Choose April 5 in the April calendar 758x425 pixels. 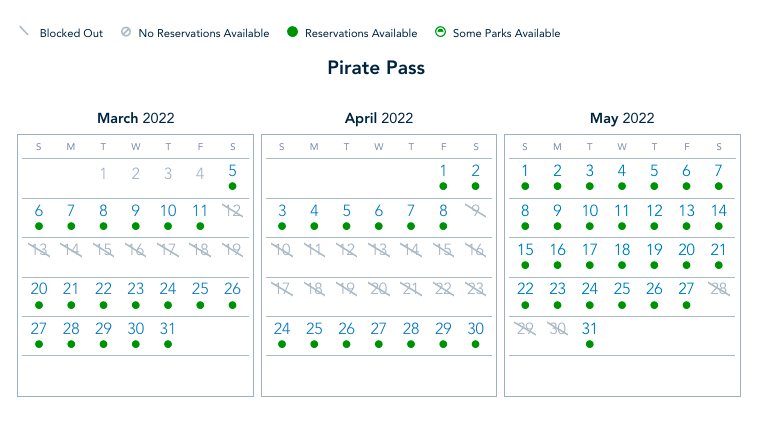click(347, 210)
